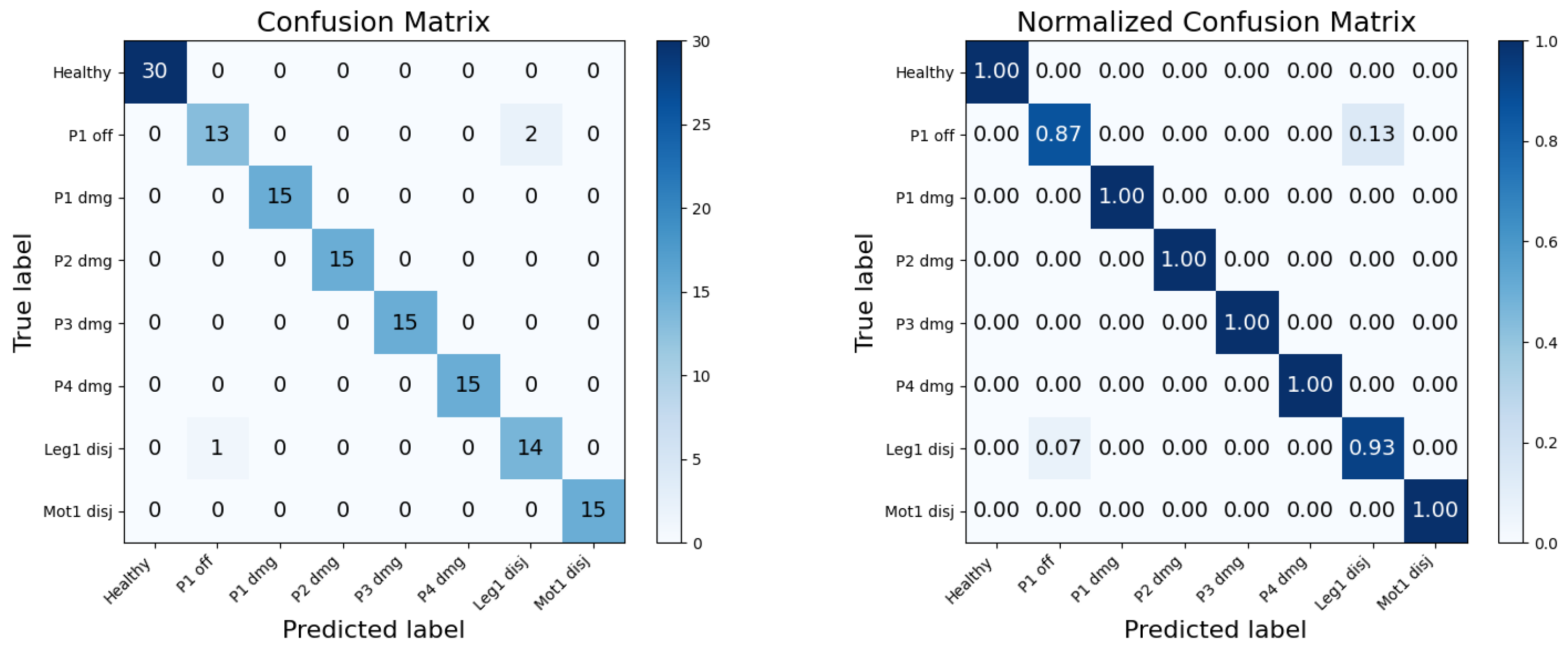Viewport: 1568px width, 652px height.
Task: Click the left matrix's "Healthy" row label
Action: tap(82, 72)
